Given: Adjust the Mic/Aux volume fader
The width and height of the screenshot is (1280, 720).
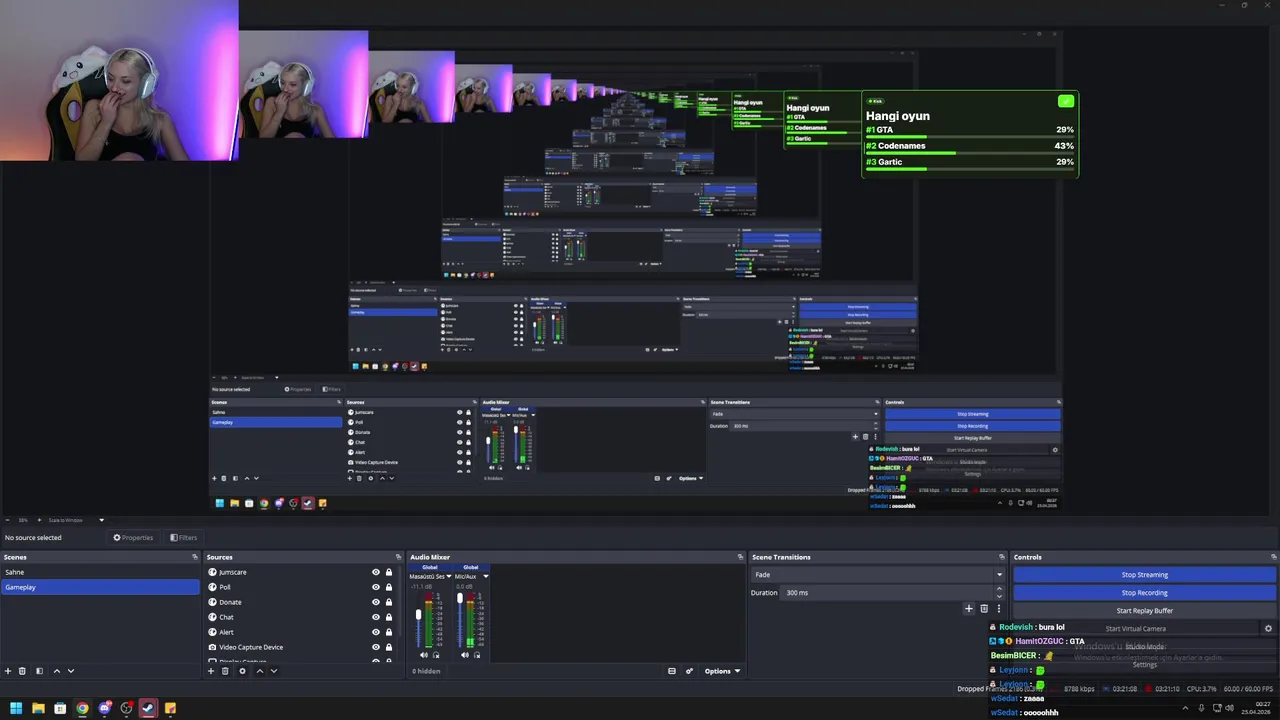Looking at the screenshot, I should [x=460, y=600].
